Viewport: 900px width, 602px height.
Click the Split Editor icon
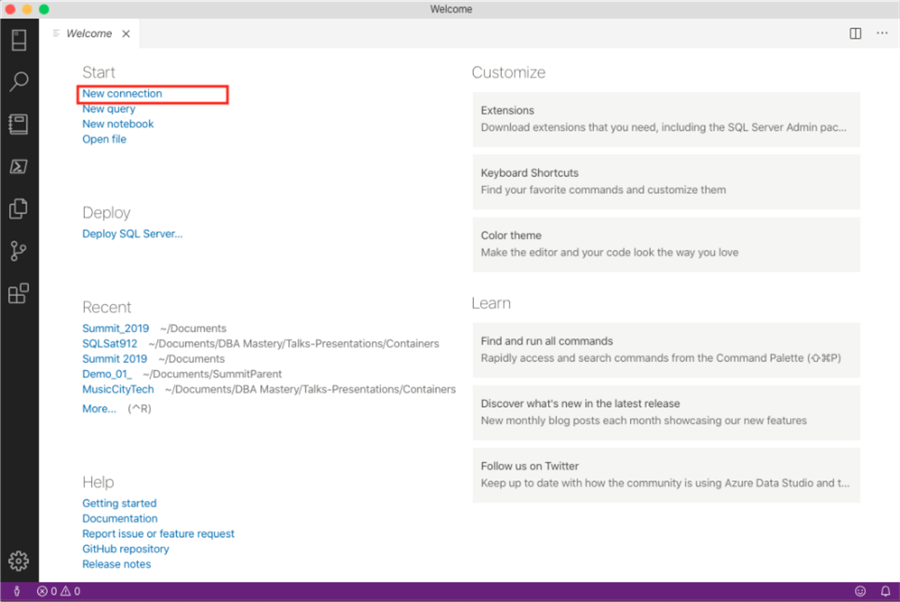click(x=856, y=33)
